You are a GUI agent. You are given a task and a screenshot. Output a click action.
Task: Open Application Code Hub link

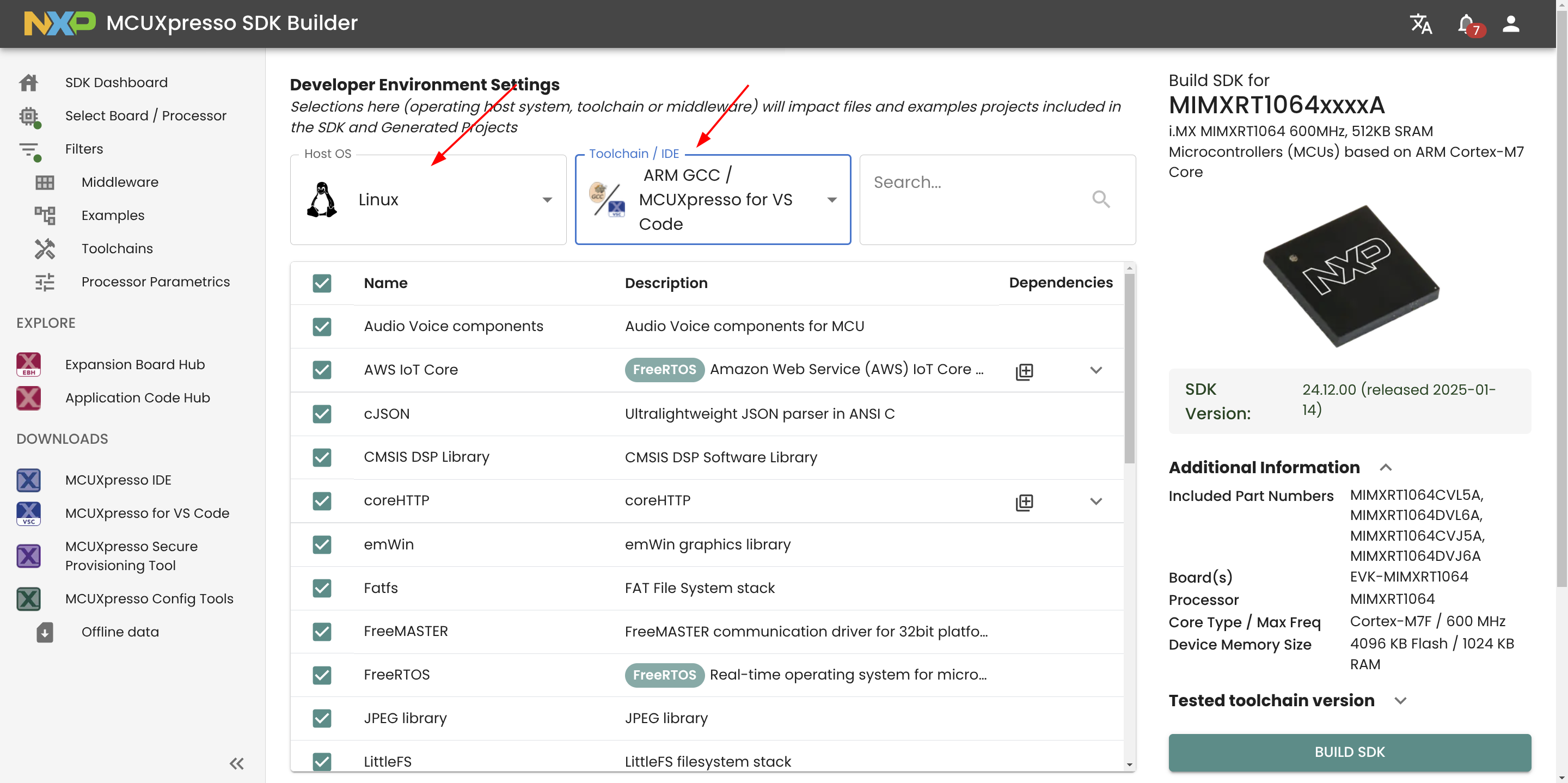137,397
